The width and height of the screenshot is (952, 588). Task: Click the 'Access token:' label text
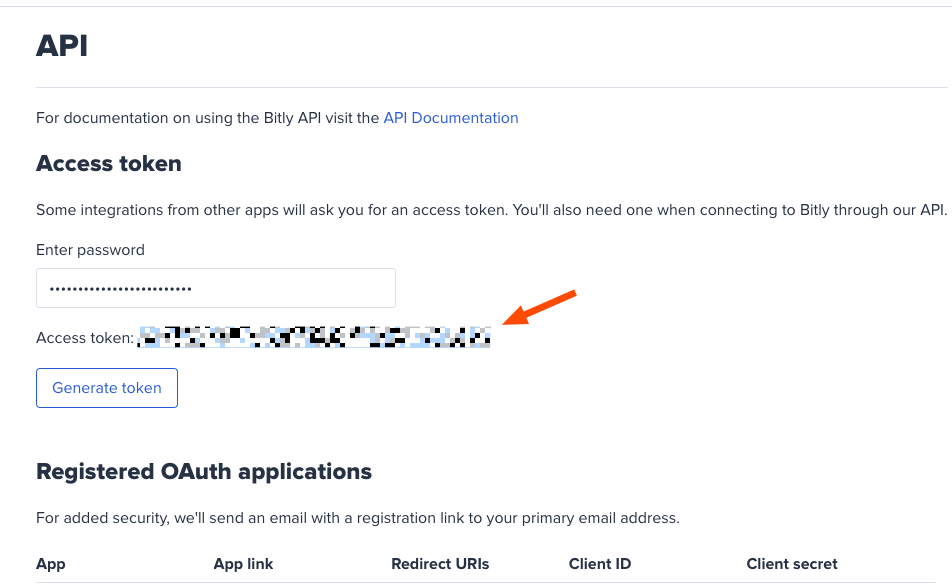(85, 338)
